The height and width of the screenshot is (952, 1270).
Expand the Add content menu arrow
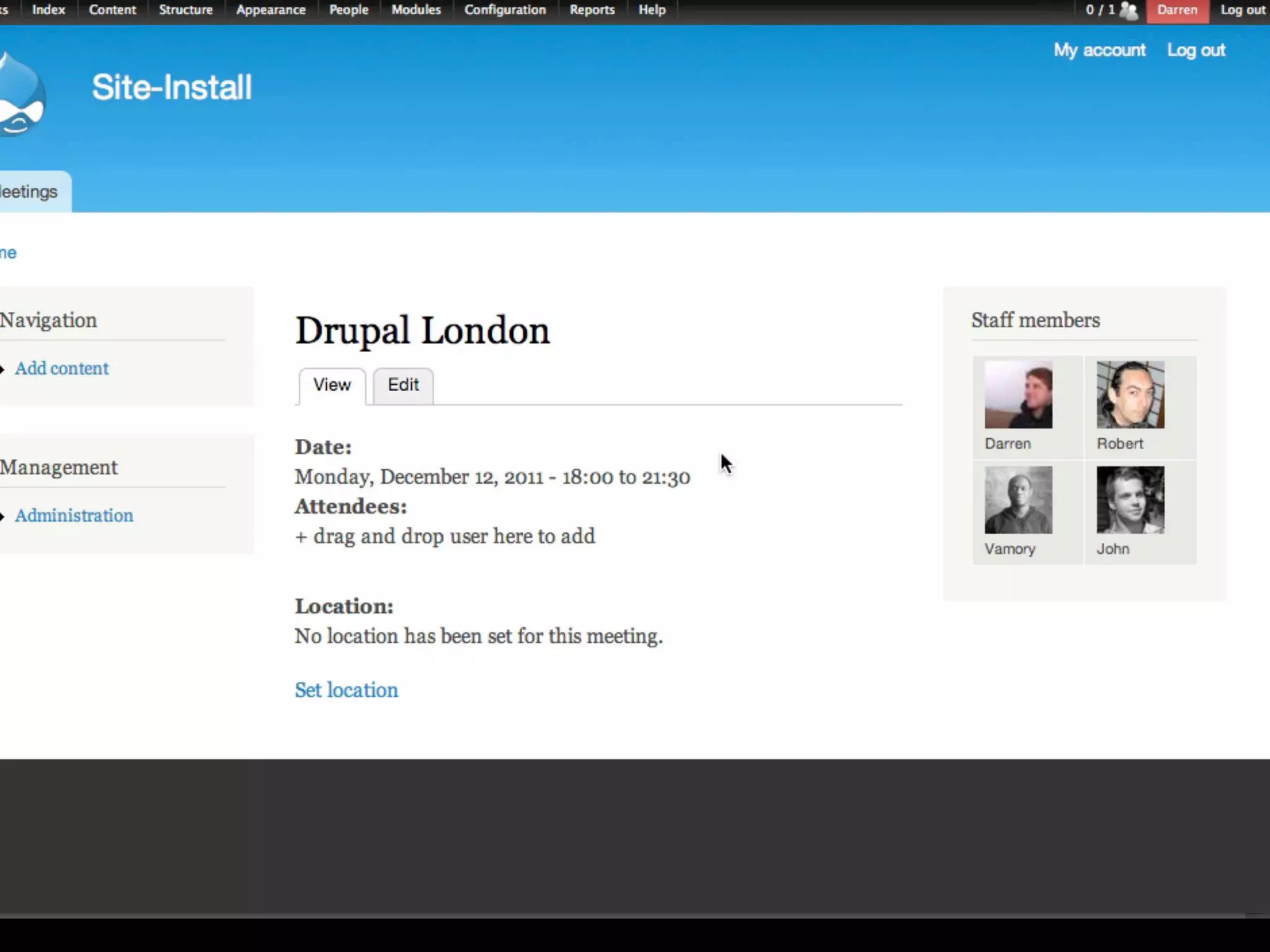2,369
